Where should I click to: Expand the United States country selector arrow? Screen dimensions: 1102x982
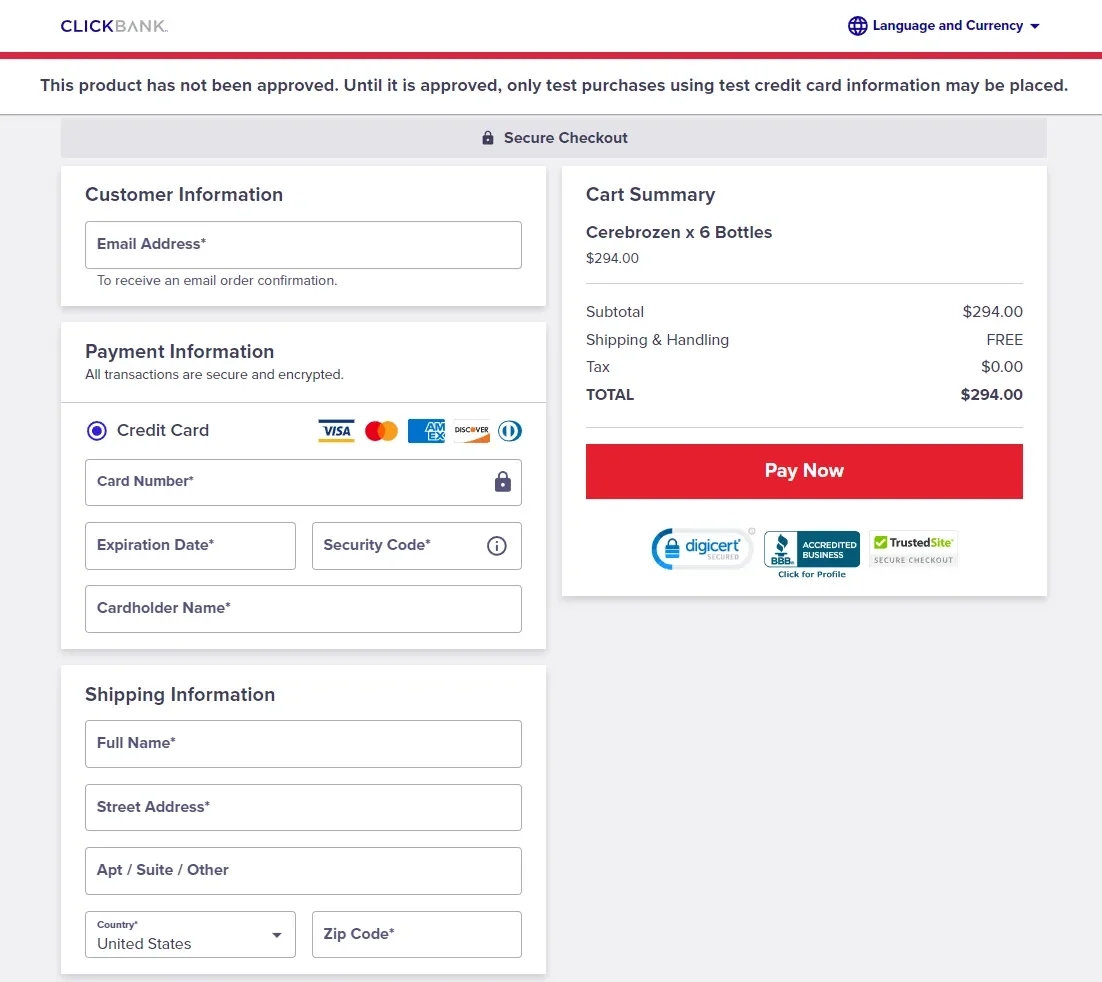coord(276,934)
